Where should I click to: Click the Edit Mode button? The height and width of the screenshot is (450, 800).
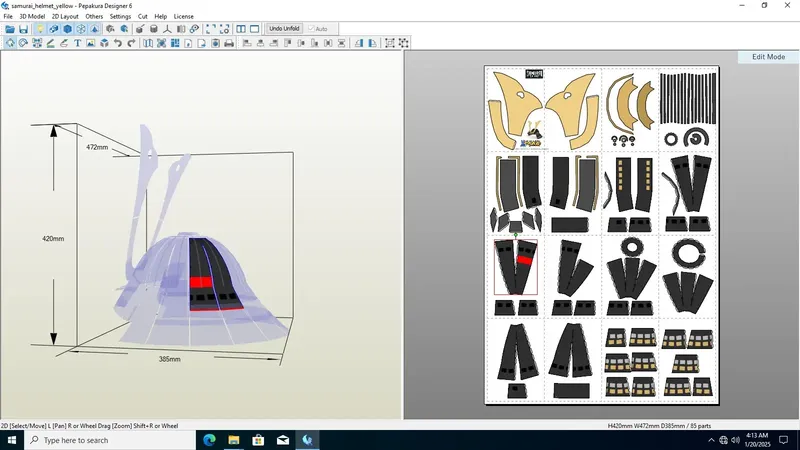(768, 57)
